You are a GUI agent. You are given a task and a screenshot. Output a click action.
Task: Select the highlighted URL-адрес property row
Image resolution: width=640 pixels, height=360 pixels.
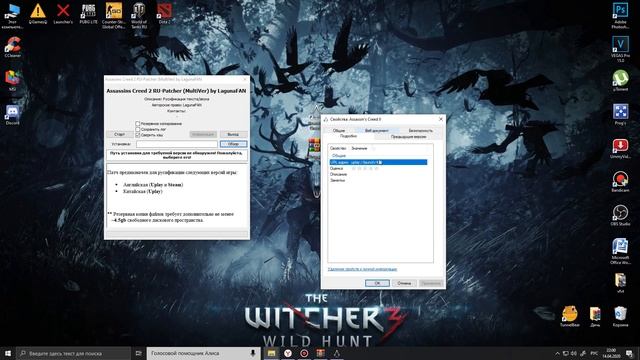(x=378, y=162)
